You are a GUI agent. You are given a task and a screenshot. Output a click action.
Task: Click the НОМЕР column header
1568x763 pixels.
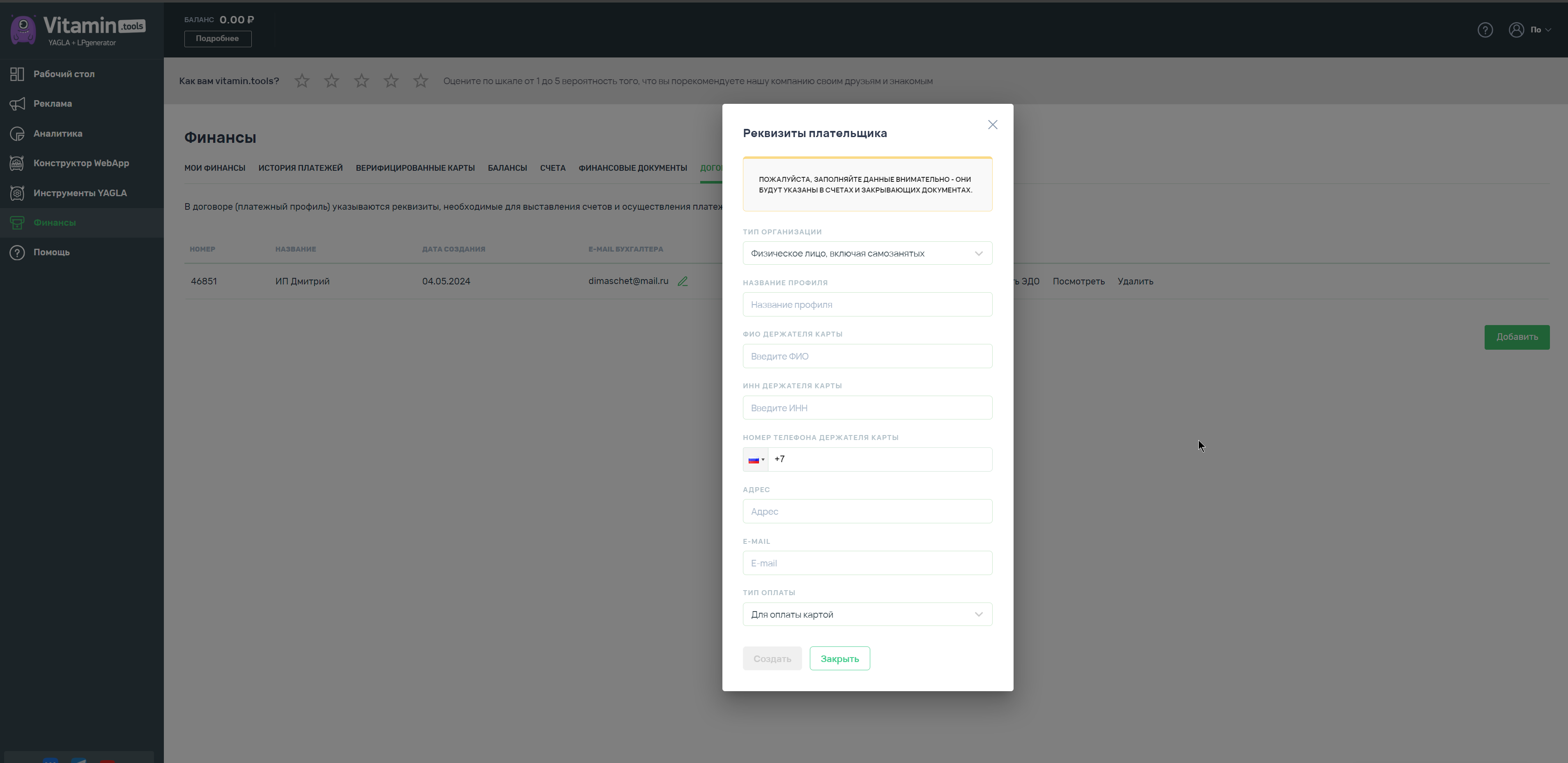coord(202,250)
